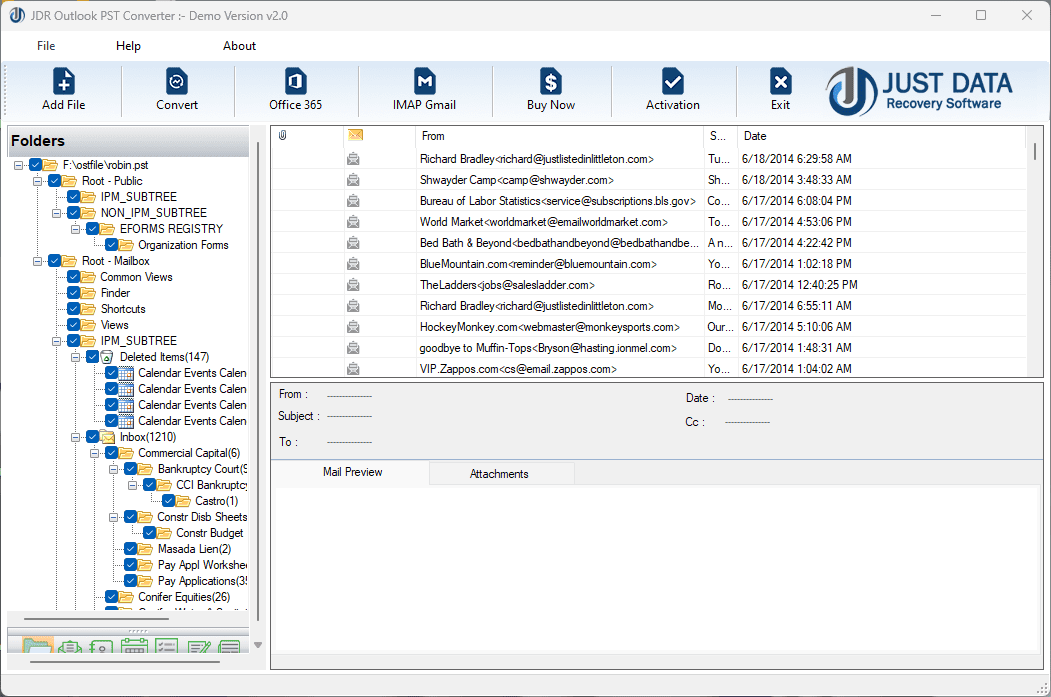Select the IMAP Gmail export icon
Image resolution: width=1051 pixels, height=697 pixels.
point(424,88)
